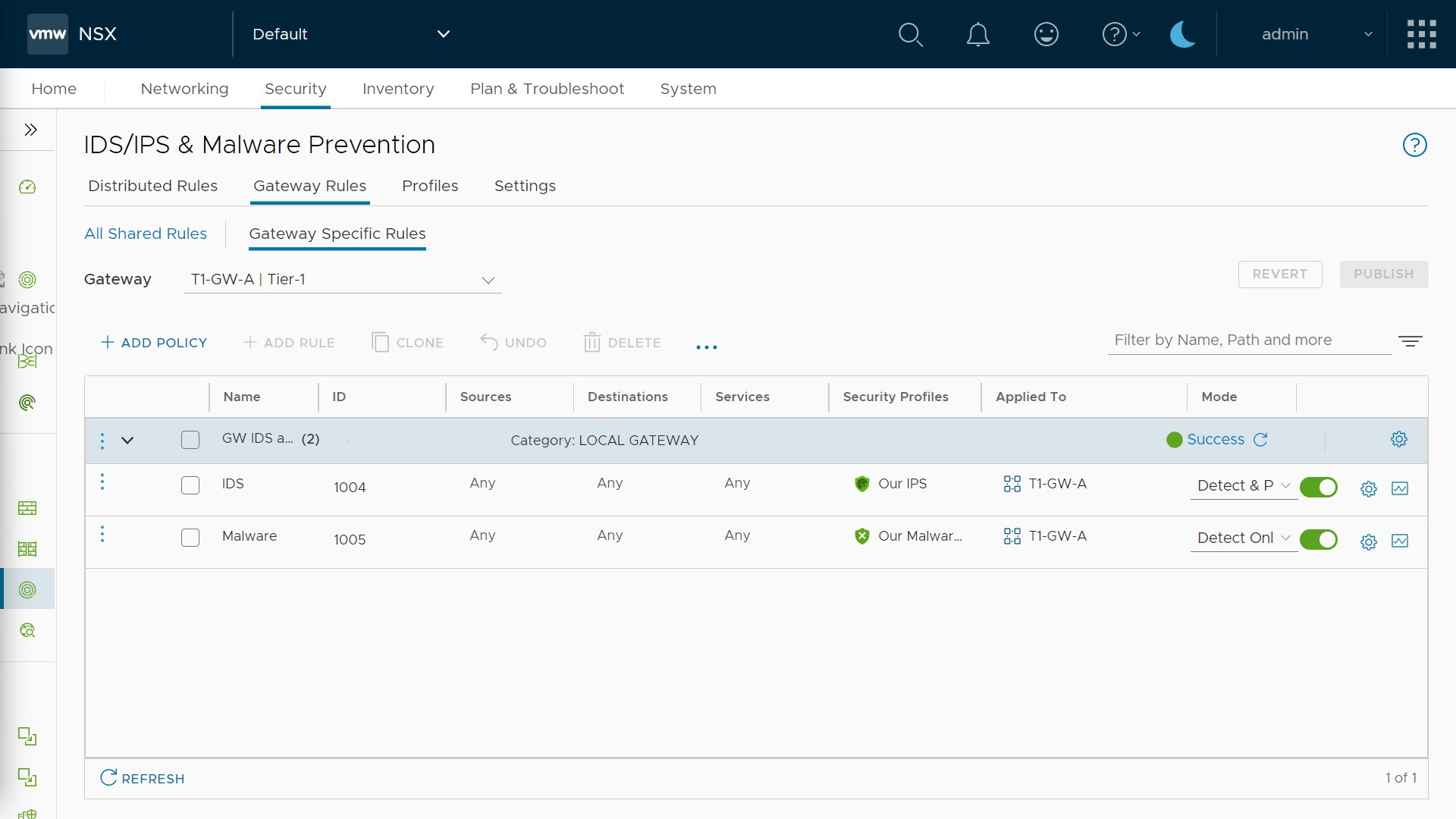Viewport: 1456px width, 819px height.
Task: Open the notifications bell
Action: click(x=977, y=34)
